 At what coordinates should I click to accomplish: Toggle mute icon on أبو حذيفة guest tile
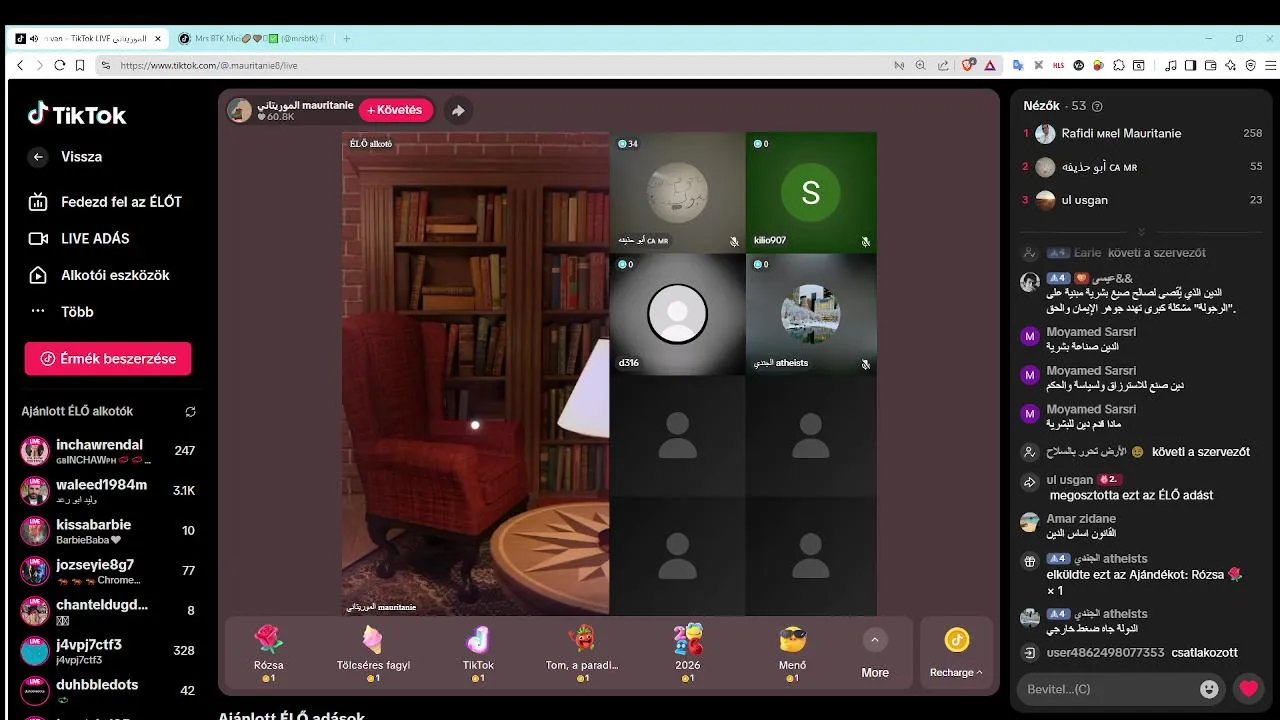(x=734, y=241)
